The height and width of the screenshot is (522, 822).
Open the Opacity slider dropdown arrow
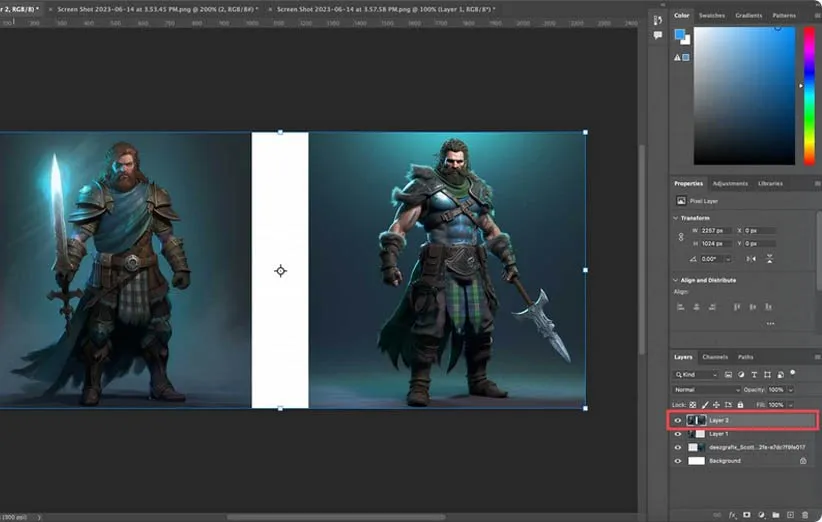click(x=790, y=389)
